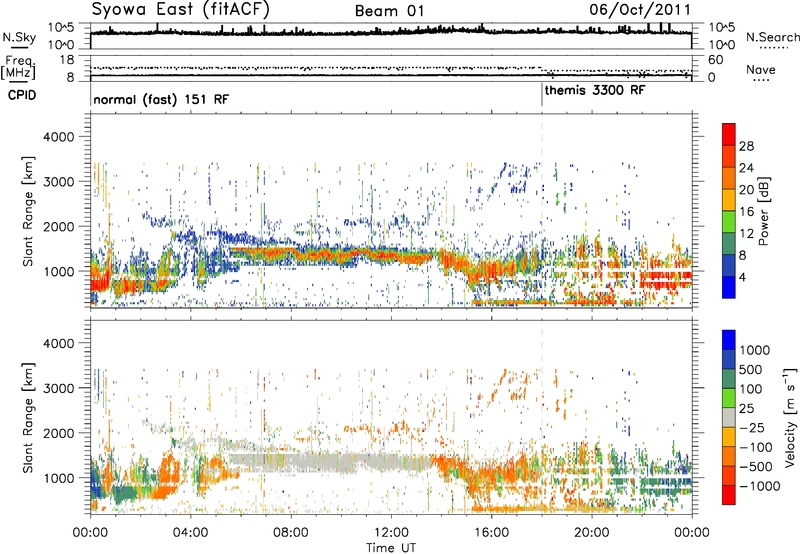
Task: Click the '20:00' time axis tick
Action: 592,533
